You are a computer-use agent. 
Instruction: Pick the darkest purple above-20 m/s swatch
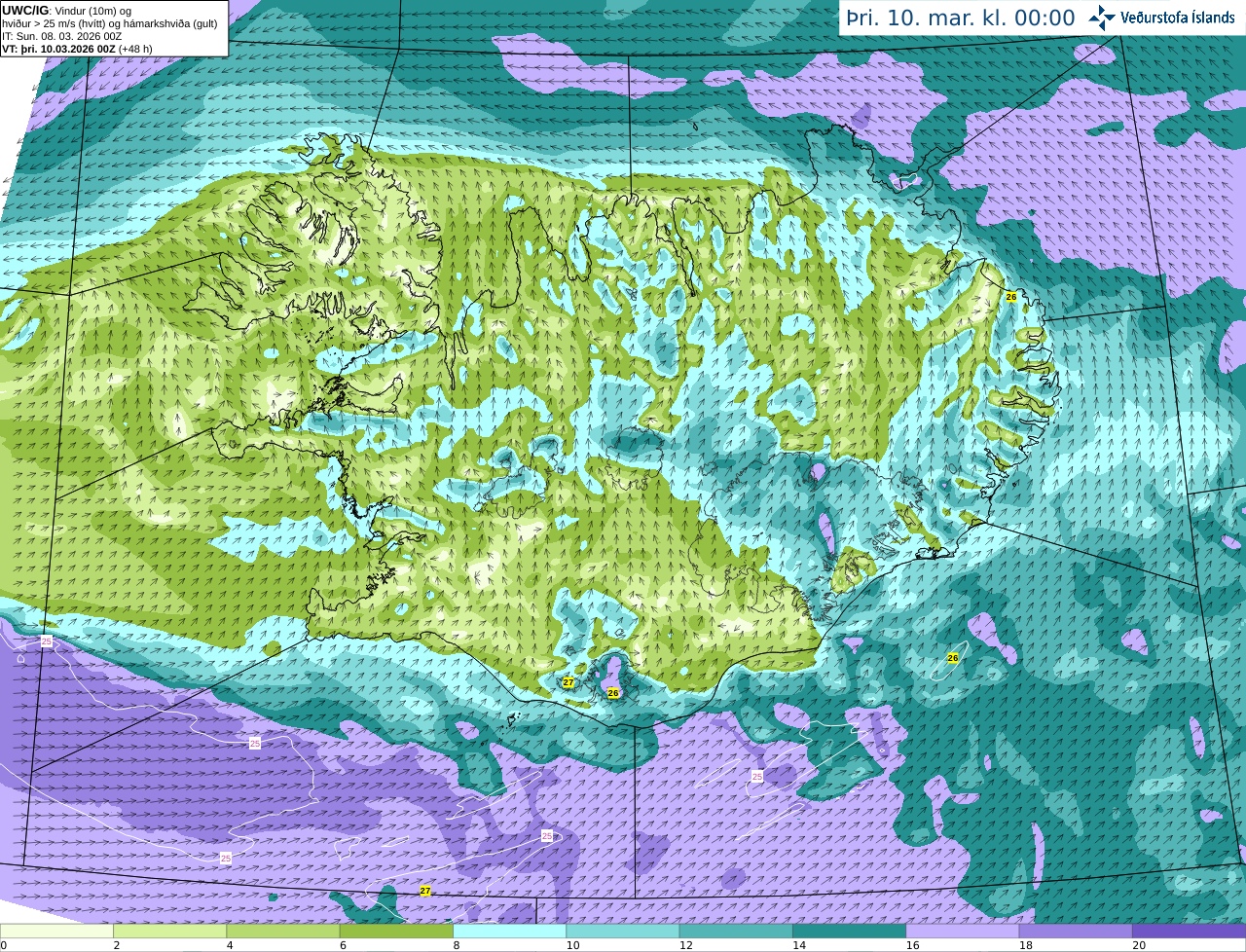1189,931
